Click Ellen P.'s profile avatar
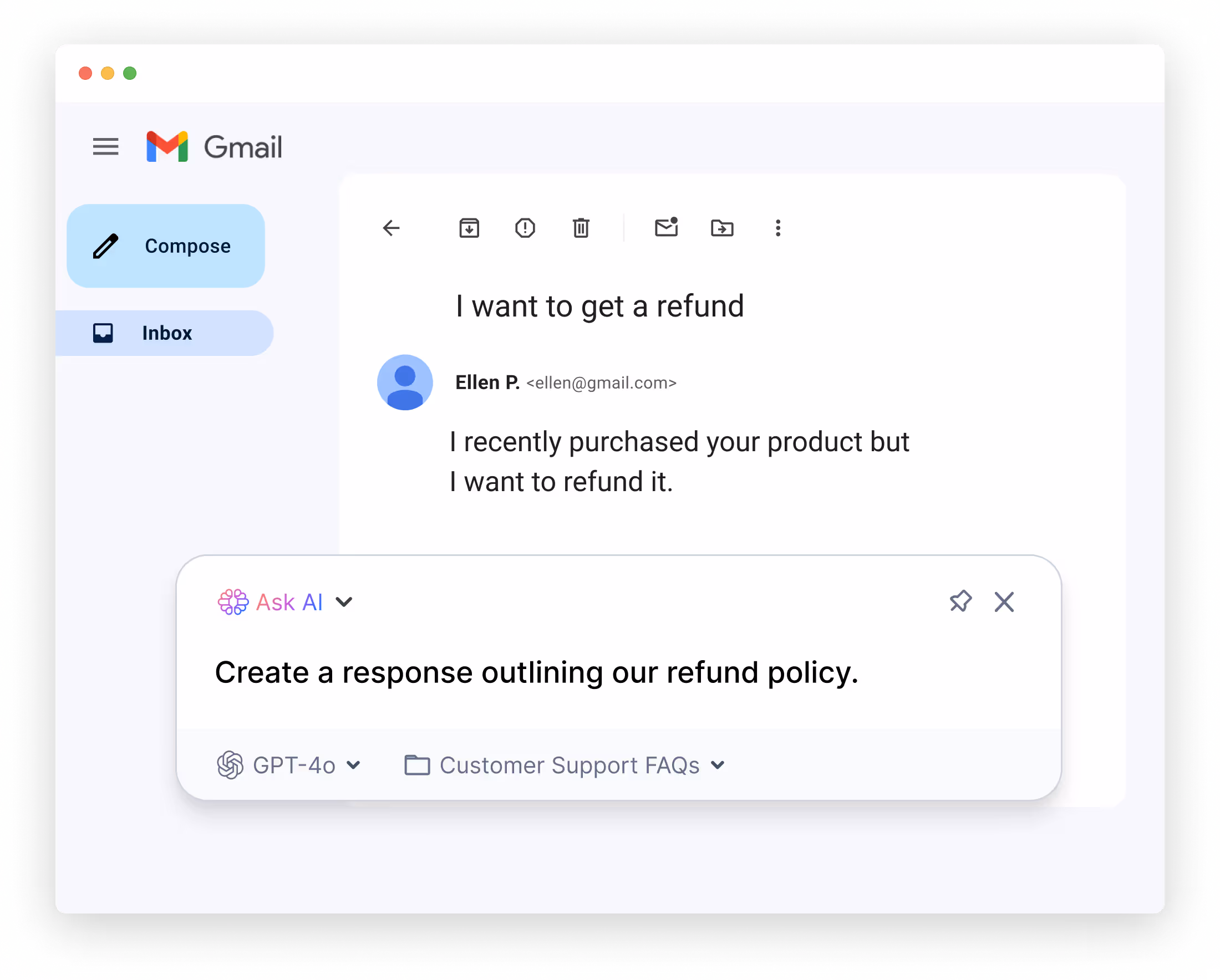 click(405, 382)
